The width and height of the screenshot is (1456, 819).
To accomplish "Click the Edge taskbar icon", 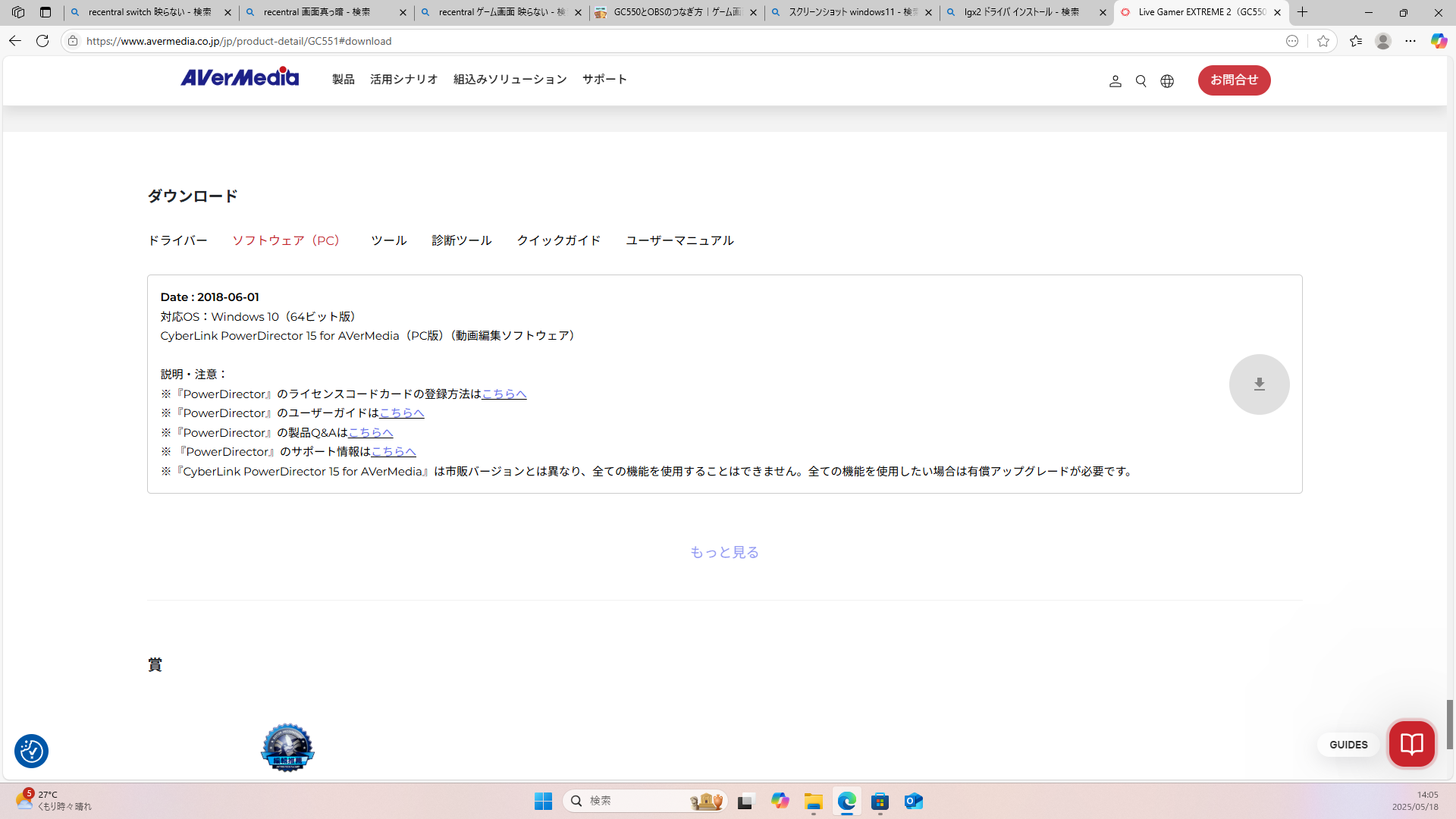I will tap(846, 801).
